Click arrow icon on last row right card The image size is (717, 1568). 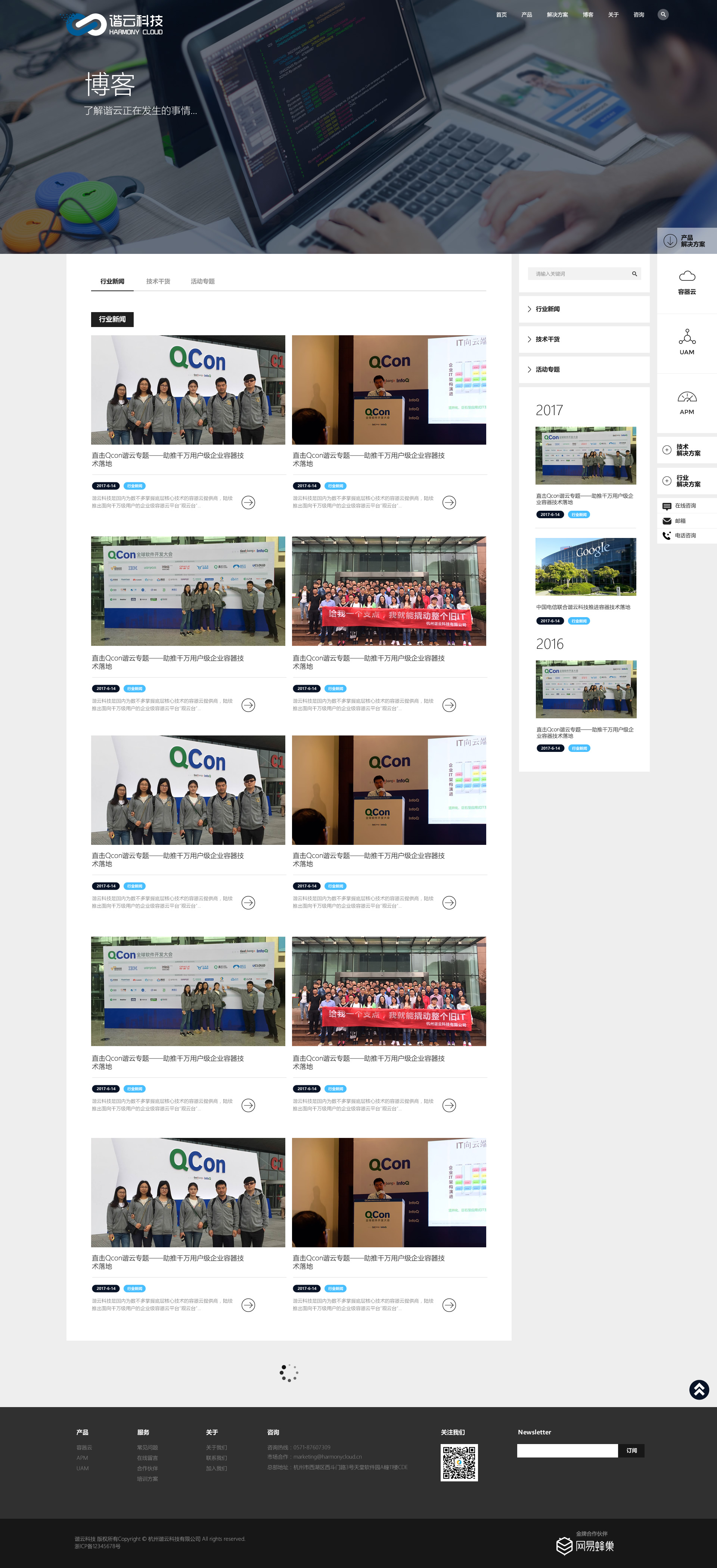pyautogui.click(x=449, y=1304)
